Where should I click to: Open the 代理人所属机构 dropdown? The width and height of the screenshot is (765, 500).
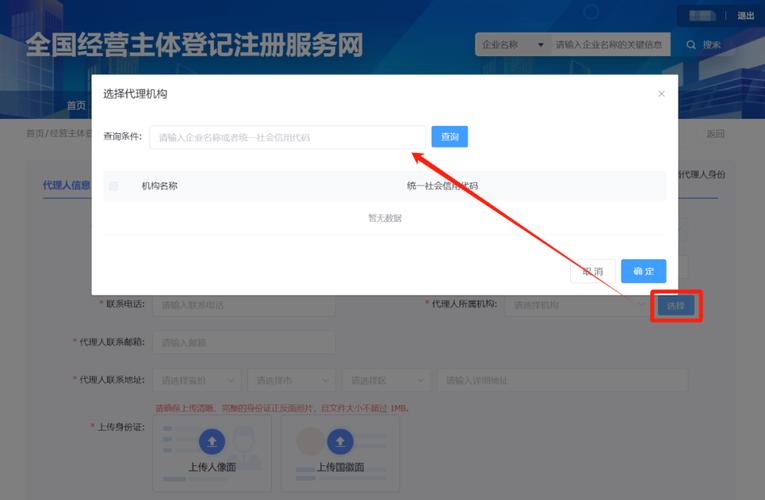point(577,305)
